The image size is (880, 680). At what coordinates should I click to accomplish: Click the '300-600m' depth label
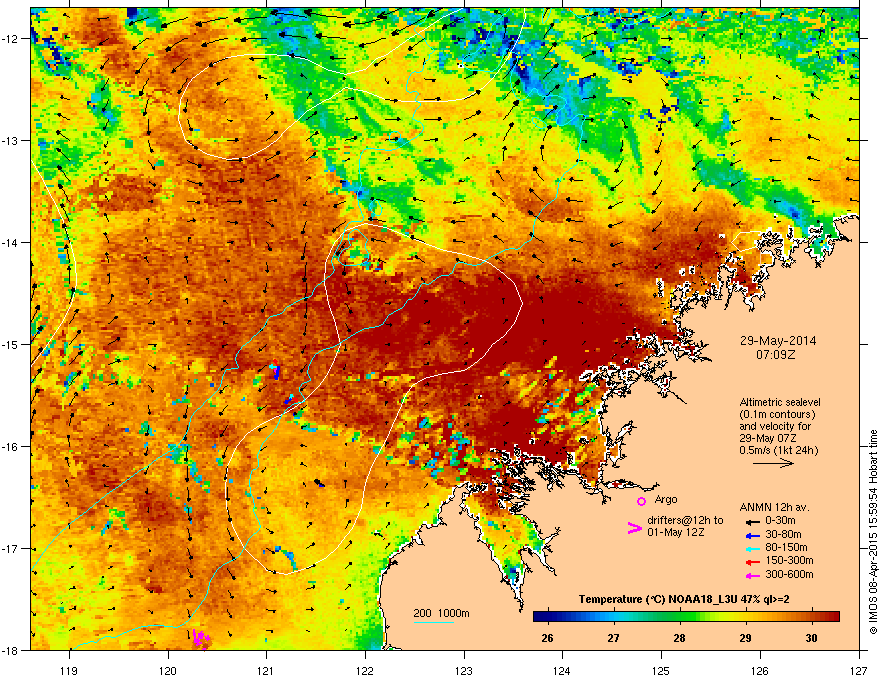(789, 575)
